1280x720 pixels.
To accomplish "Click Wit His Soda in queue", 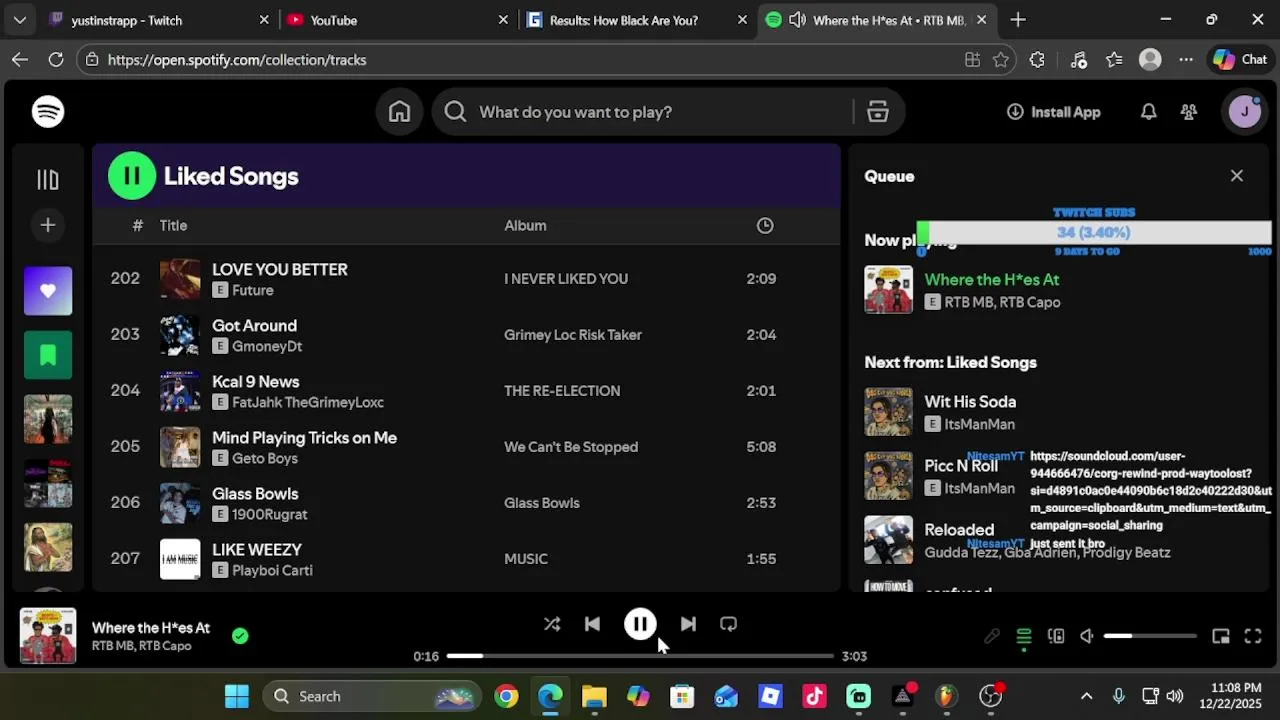I will [970, 402].
